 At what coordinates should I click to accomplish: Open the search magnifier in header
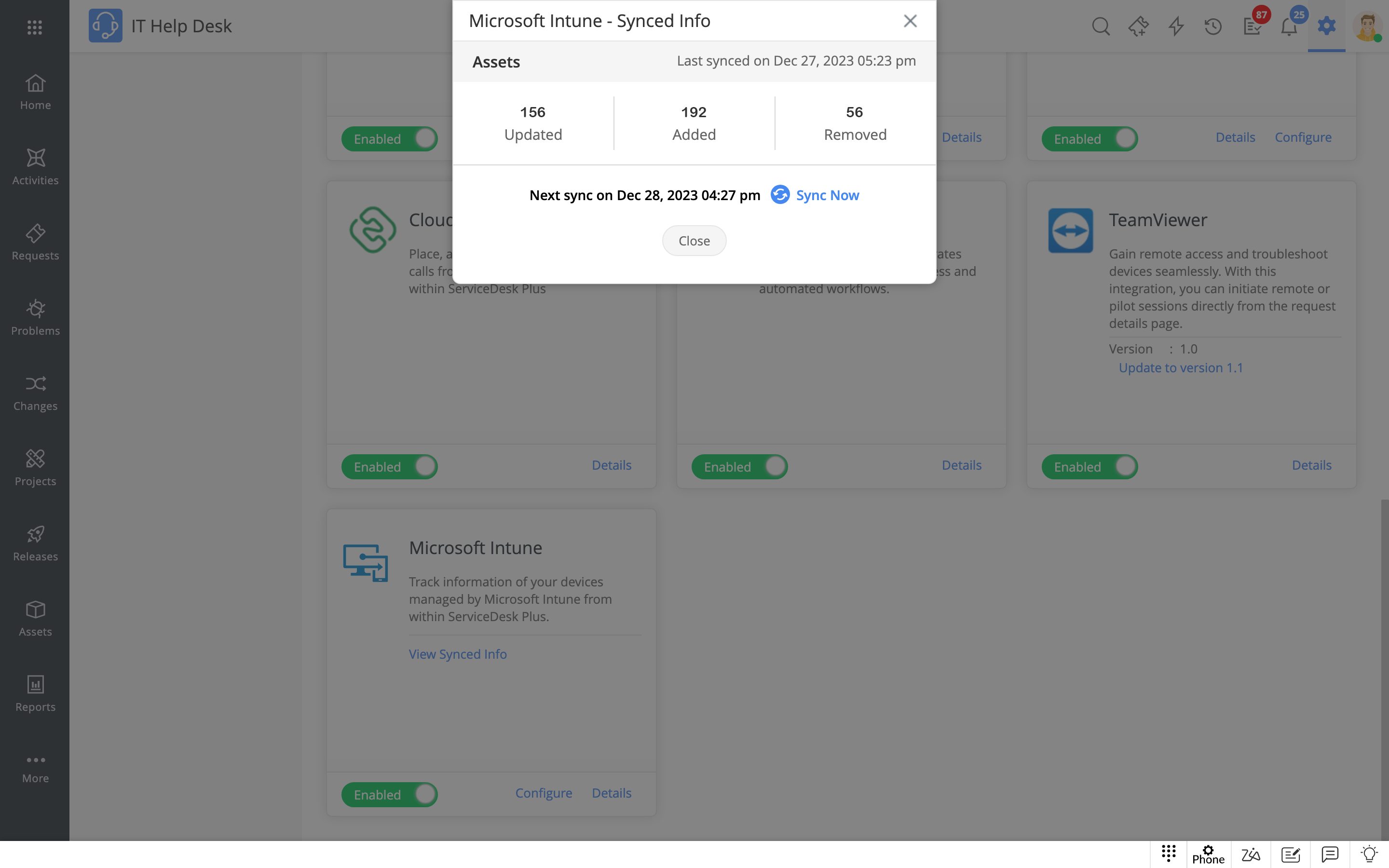point(1100,27)
